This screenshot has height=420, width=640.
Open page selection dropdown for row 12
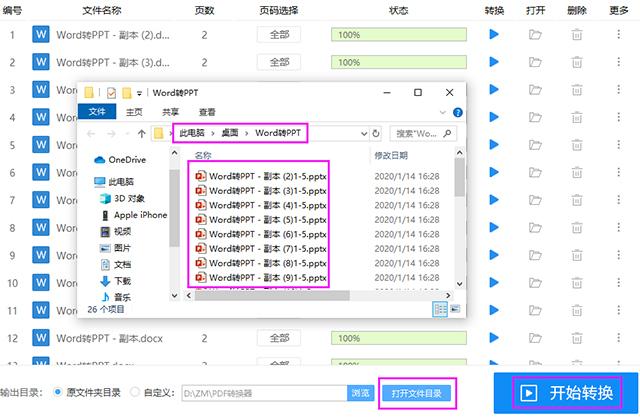coord(279,338)
